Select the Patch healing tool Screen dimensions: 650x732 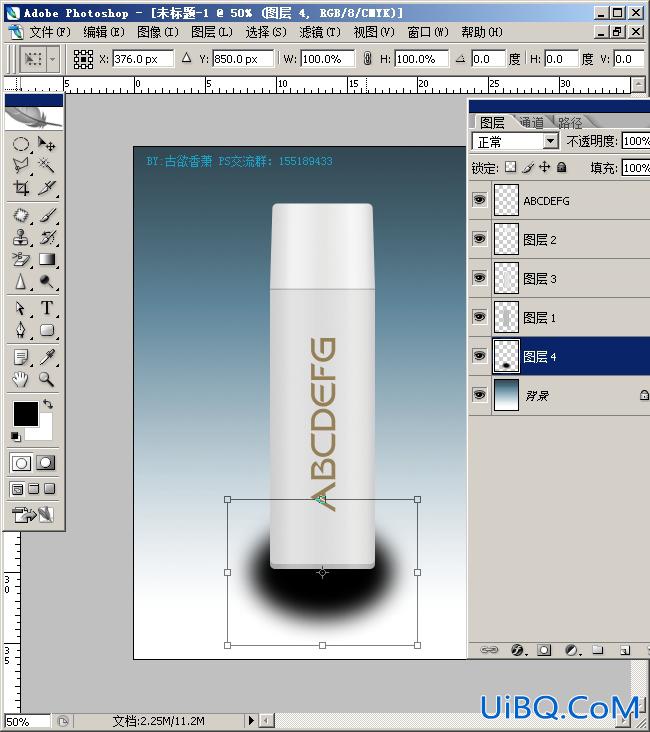point(21,216)
